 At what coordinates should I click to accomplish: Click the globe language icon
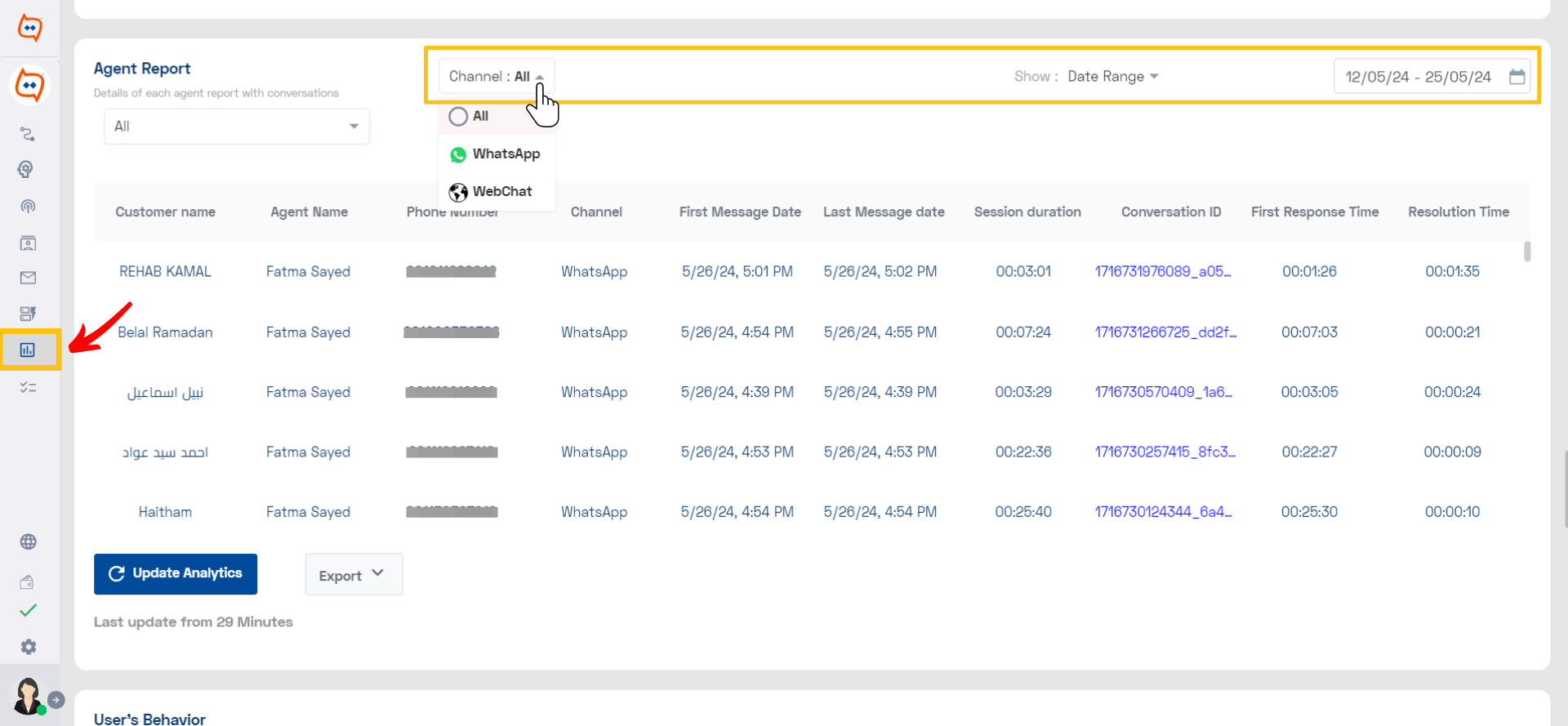[x=28, y=541]
